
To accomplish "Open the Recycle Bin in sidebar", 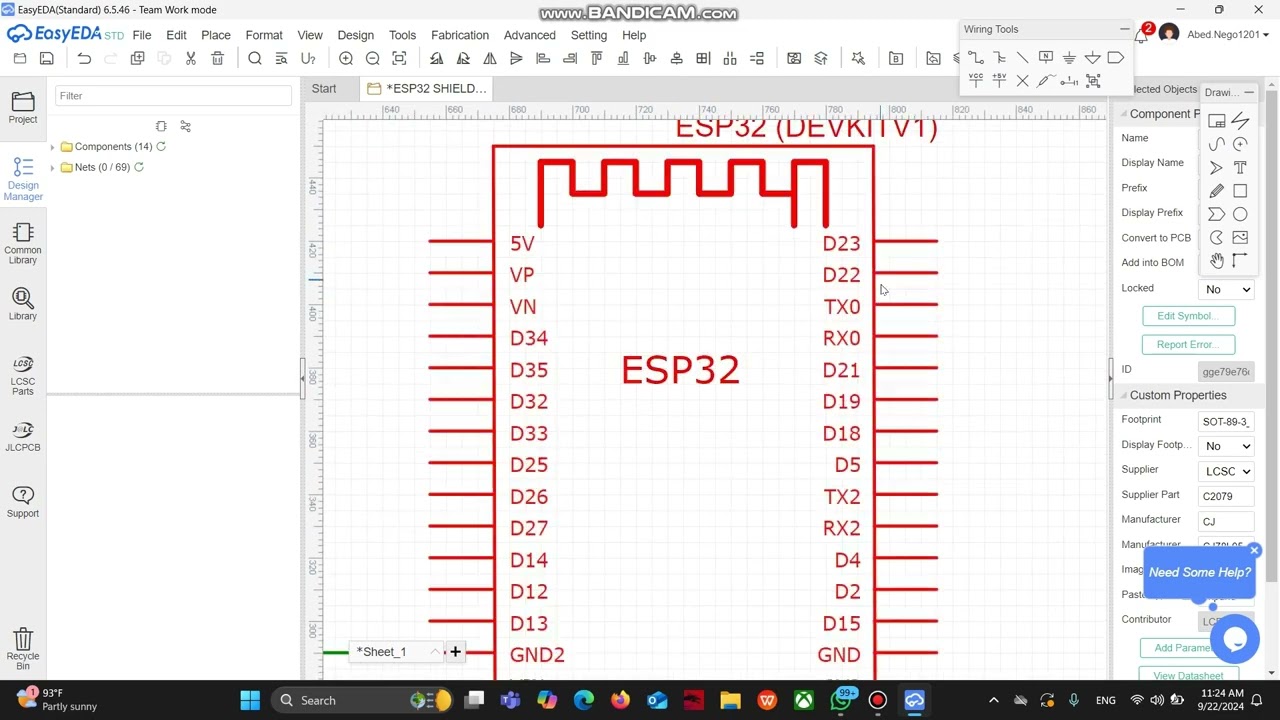I will point(23,648).
